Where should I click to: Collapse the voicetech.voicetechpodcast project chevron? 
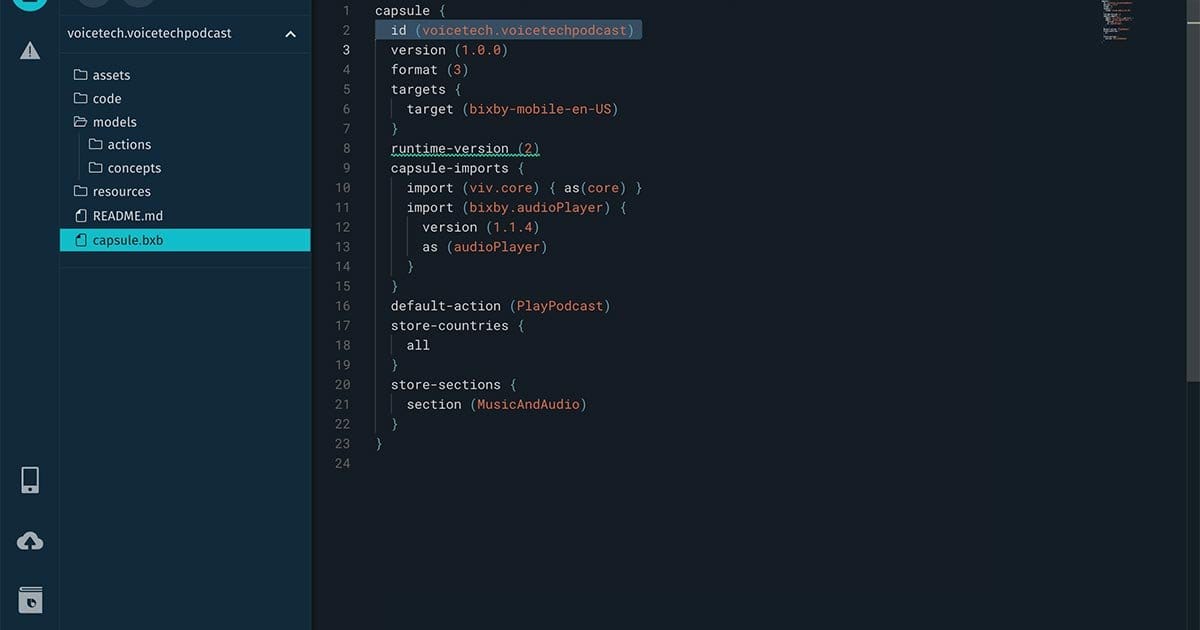[x=290, y=34]
